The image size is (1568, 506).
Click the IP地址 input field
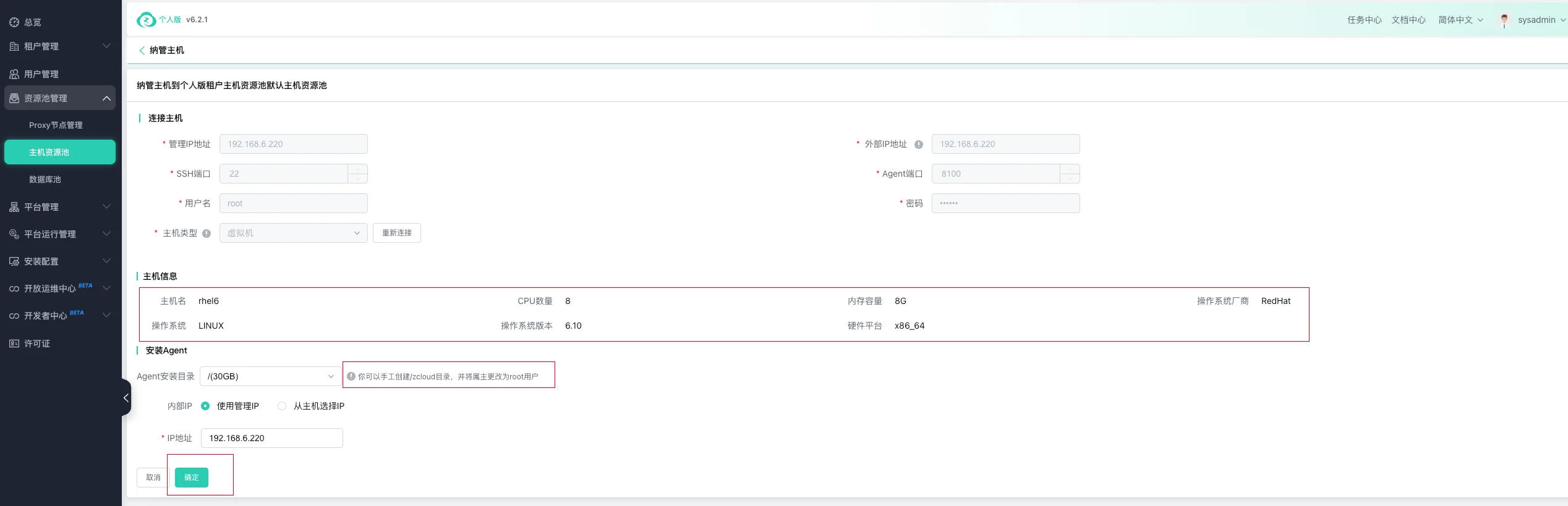click(x=271, y=438)
